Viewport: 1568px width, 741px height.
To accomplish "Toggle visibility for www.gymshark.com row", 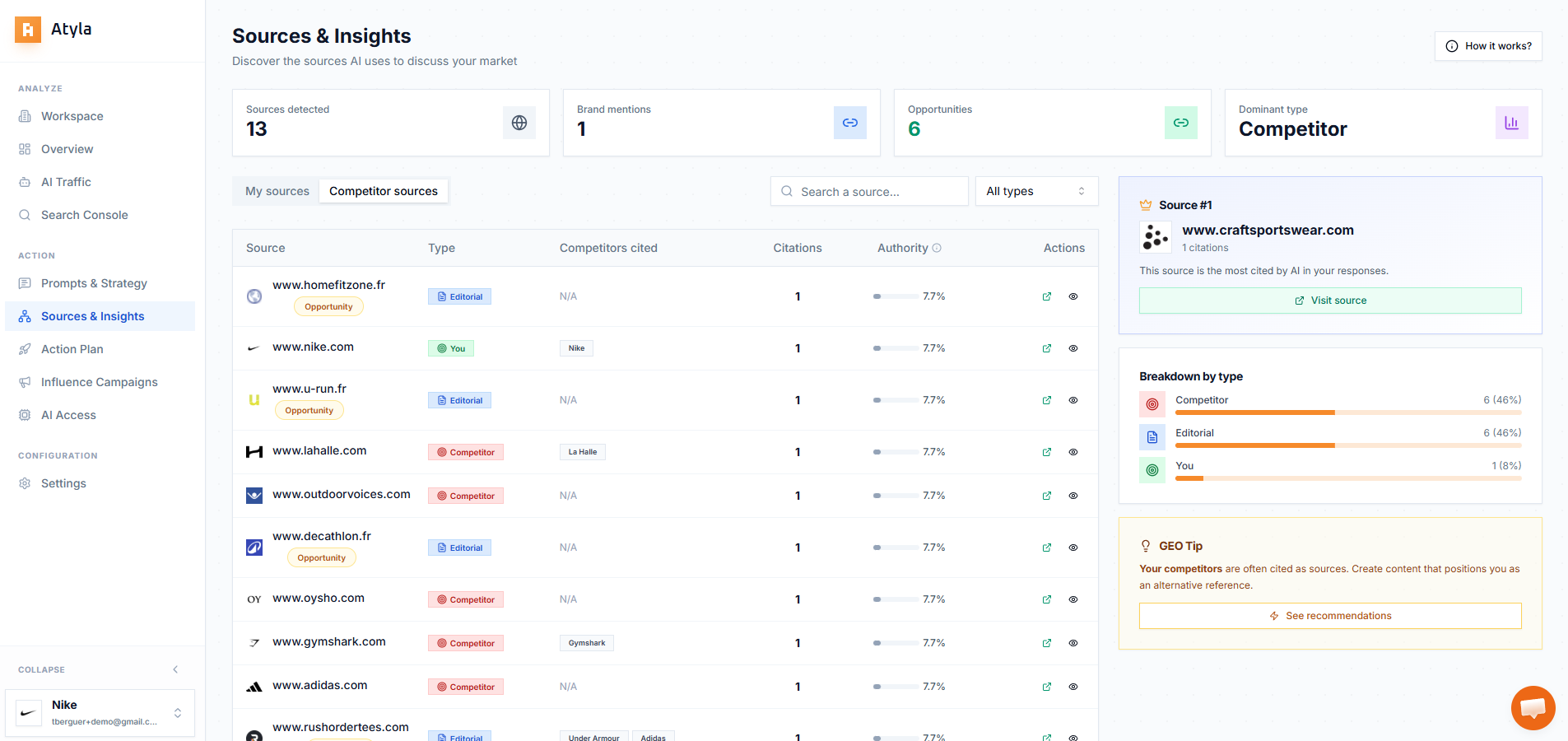I will [x=1072, y=643].
